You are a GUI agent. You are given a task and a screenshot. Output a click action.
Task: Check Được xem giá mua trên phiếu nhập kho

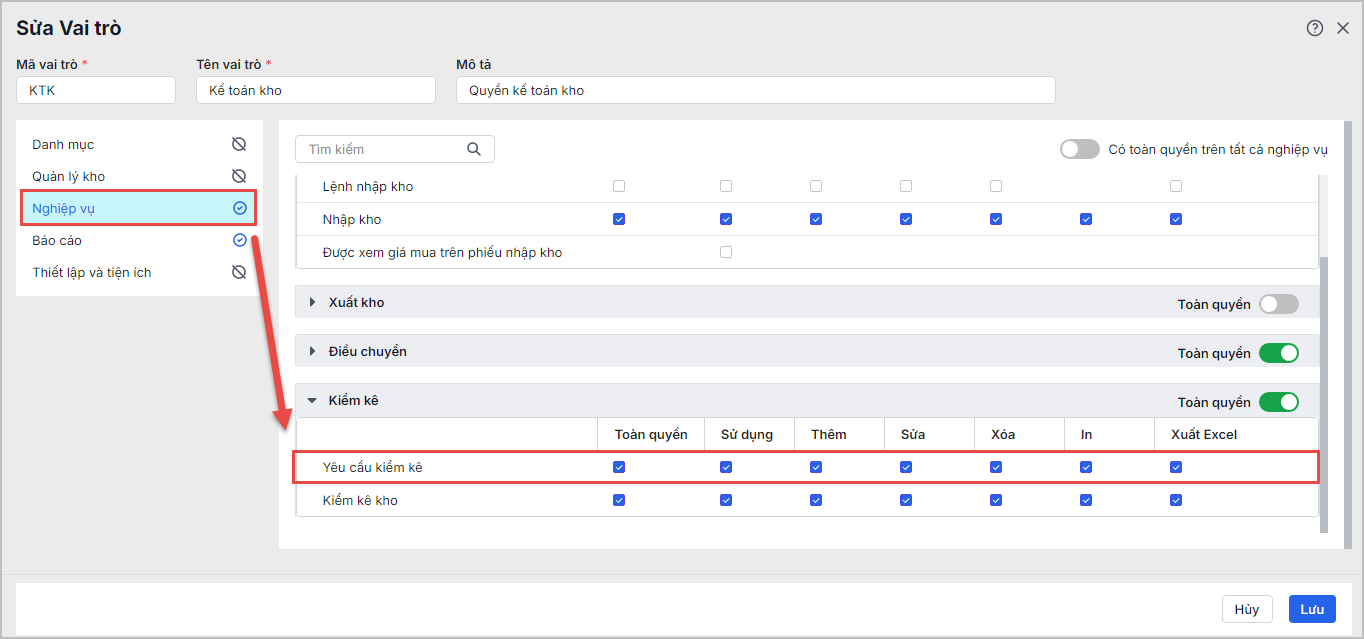tap(726, 252)
